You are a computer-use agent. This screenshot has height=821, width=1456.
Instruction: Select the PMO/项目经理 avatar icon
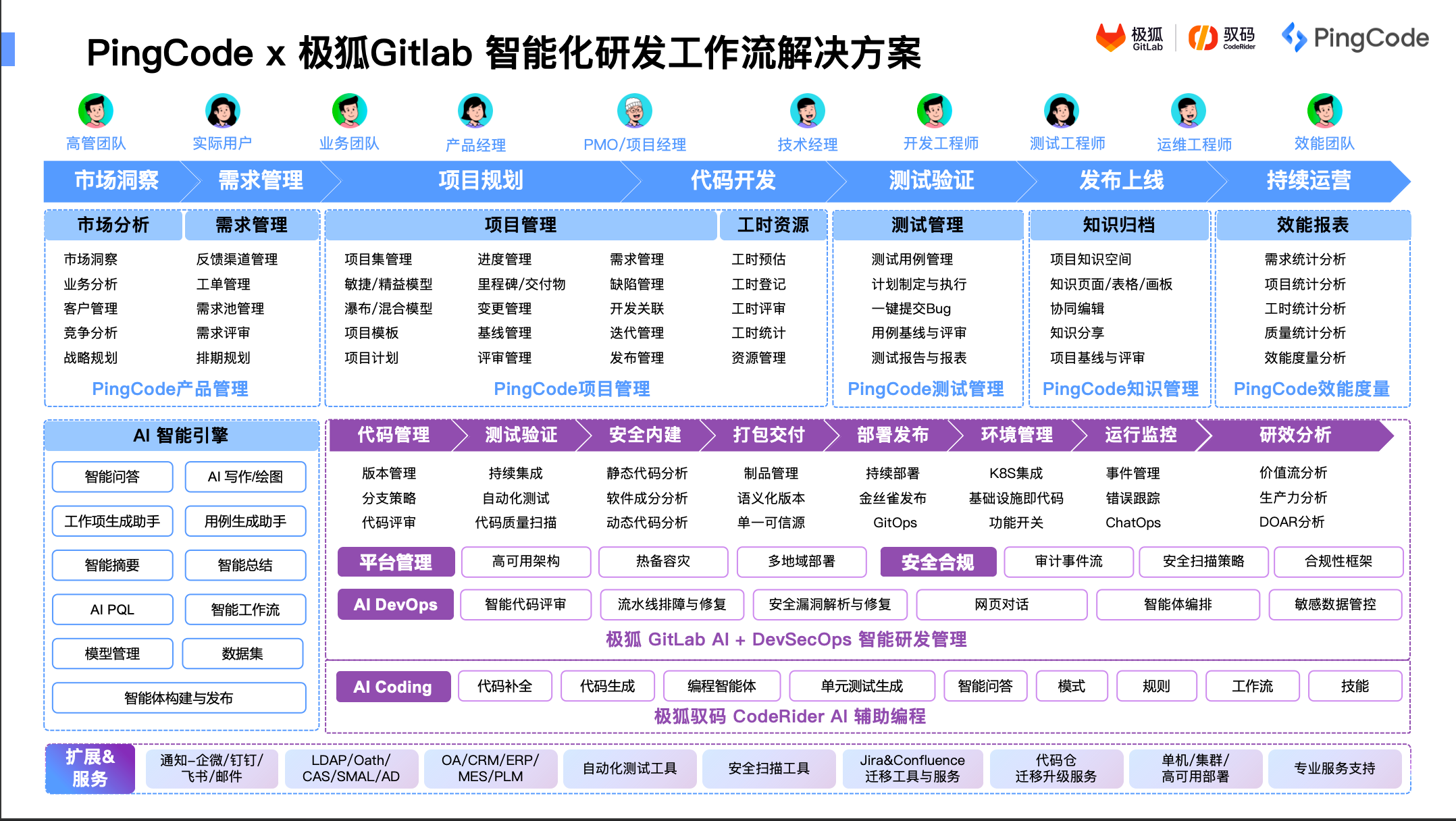[x=634, y=111]
